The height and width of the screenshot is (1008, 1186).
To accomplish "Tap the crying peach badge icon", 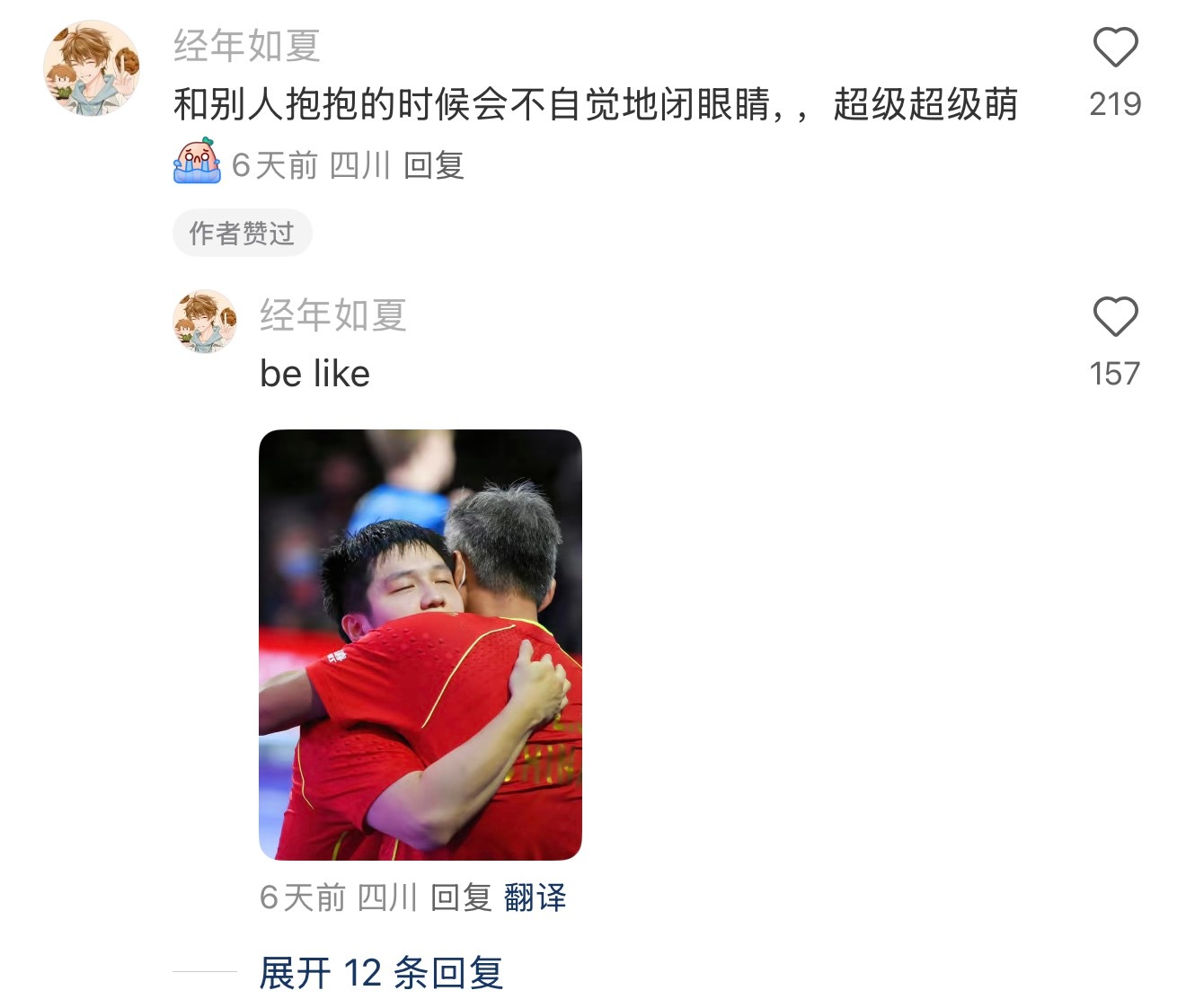I will [x=197, y=162].
